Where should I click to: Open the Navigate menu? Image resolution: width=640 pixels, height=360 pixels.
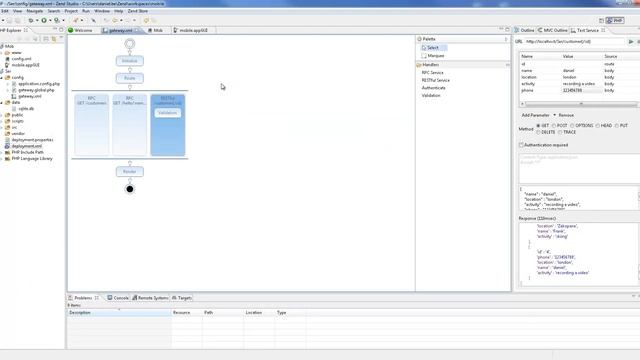click(x=35, y=11)
